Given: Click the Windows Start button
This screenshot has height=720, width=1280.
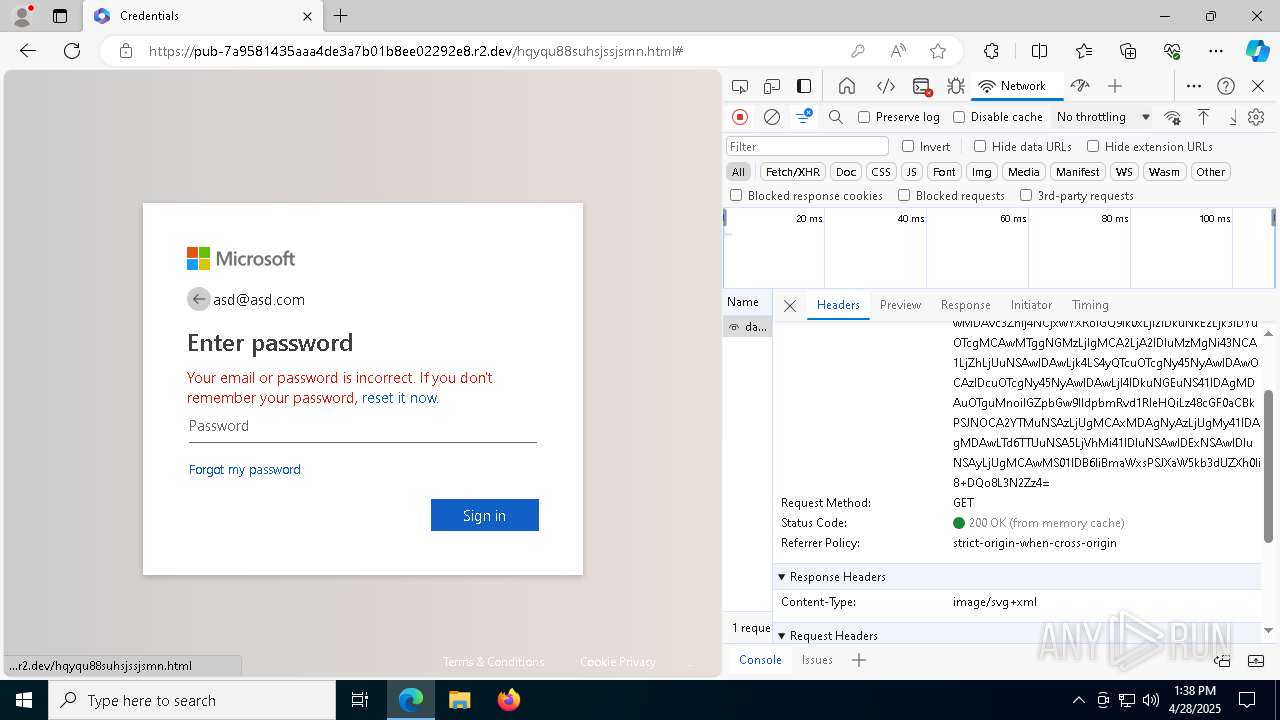Looking at the screenshot, I should 24,700.
